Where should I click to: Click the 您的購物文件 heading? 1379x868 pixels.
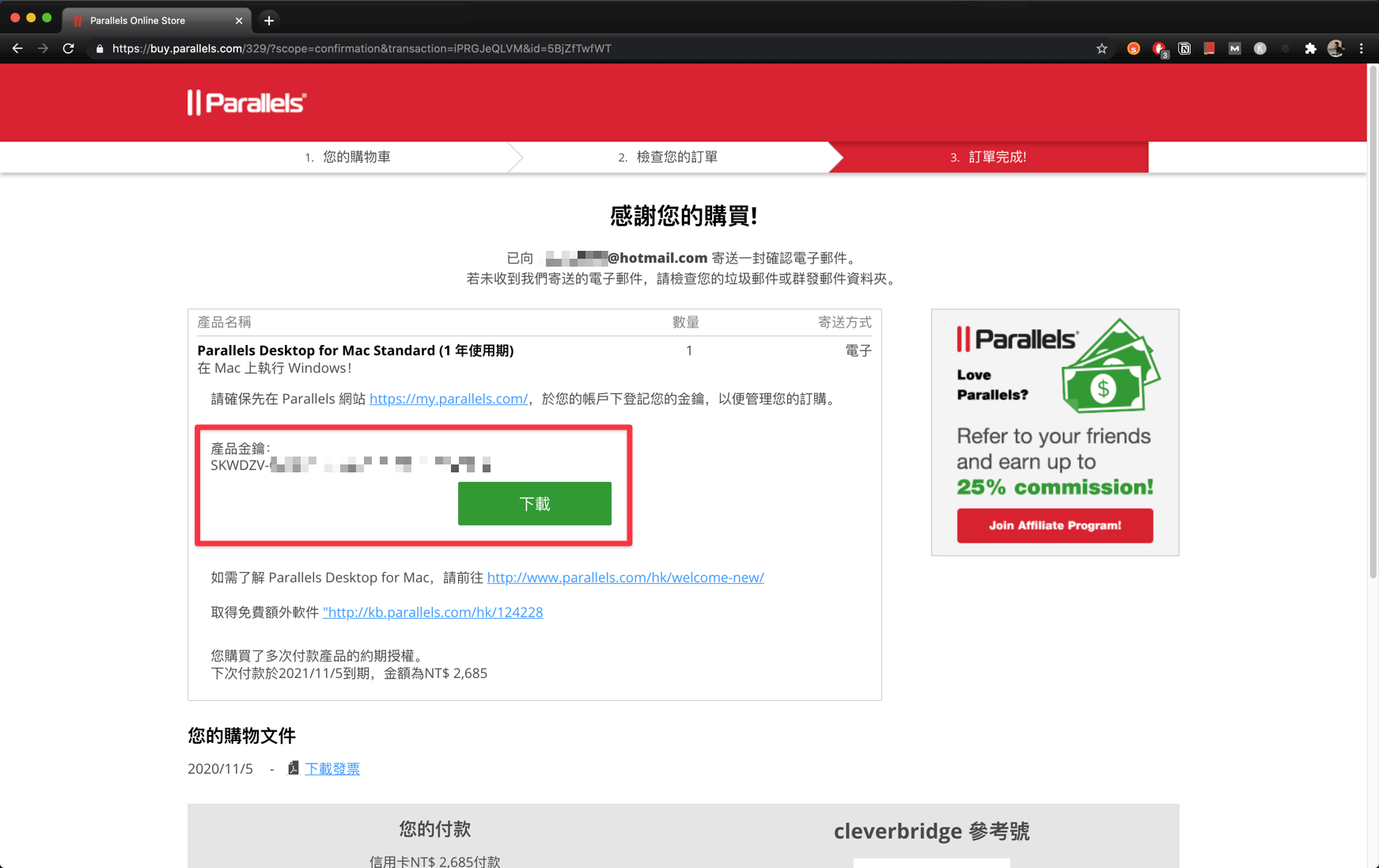click(x=241, y=736)
